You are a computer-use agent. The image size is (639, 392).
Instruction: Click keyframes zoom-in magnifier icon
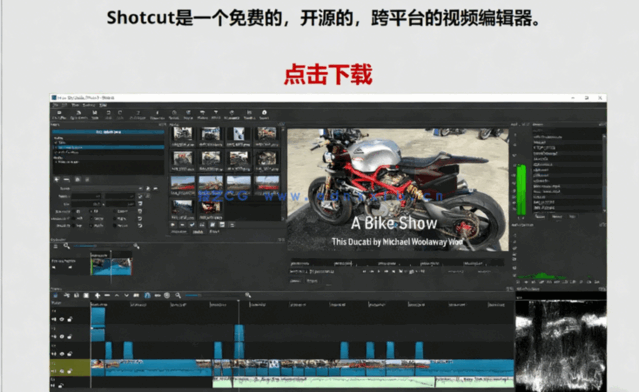pos(137,246)
